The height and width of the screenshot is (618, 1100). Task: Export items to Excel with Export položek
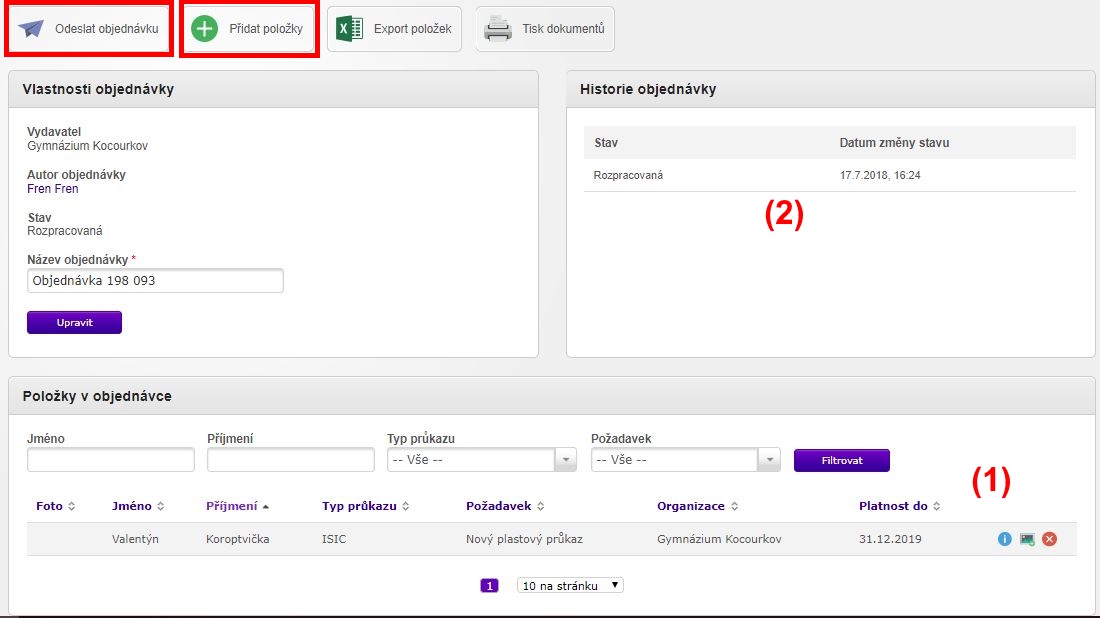tap(394, 29)
